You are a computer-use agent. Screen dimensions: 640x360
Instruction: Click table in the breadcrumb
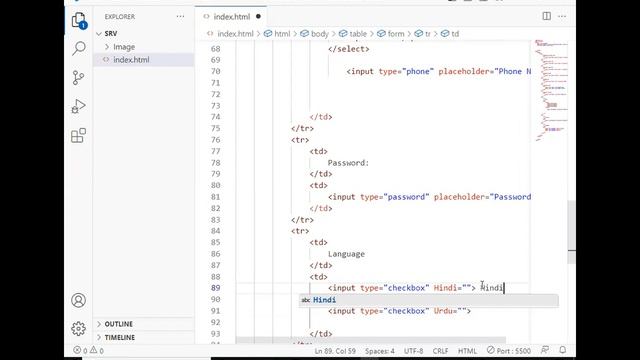[358, 34]
